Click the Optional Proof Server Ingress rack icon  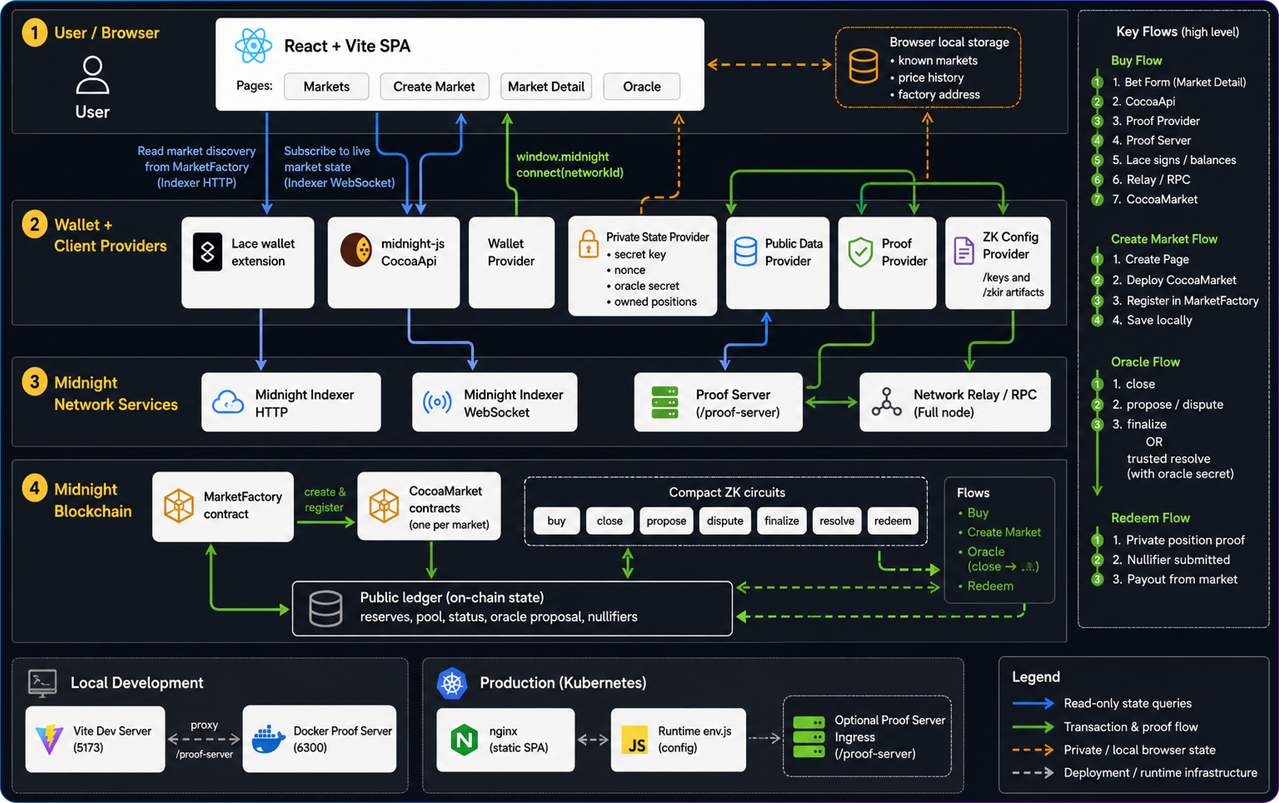point(809,737)
